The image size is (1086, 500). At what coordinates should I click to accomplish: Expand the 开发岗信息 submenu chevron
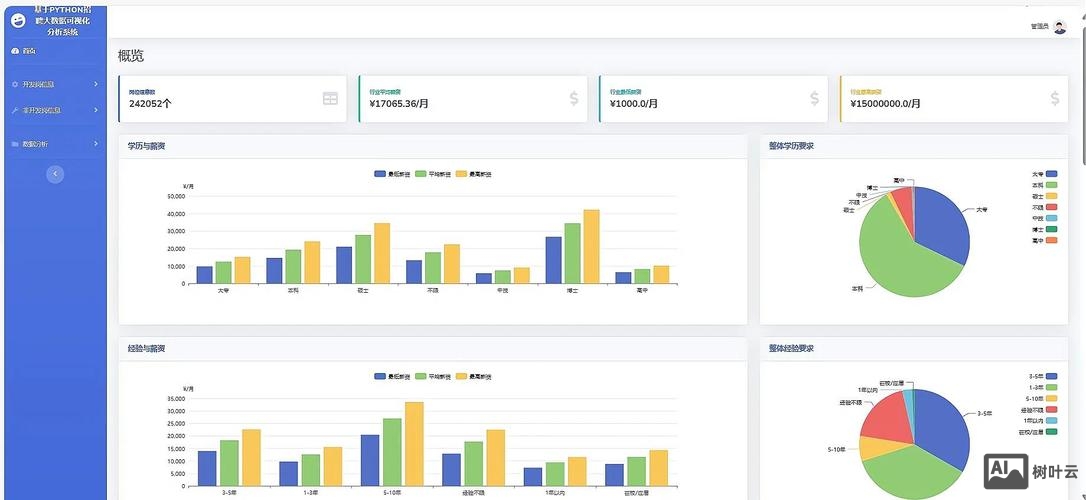(96, 84)
